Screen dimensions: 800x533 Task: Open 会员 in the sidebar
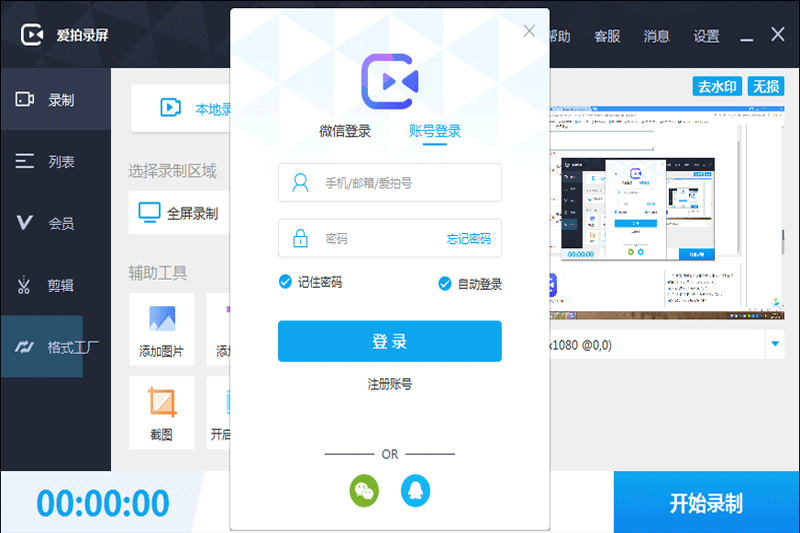[55, 223]
